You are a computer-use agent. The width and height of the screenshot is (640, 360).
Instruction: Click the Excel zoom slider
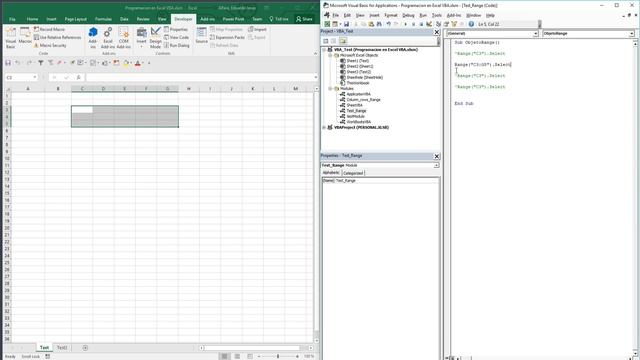click(x=278, y=356)
